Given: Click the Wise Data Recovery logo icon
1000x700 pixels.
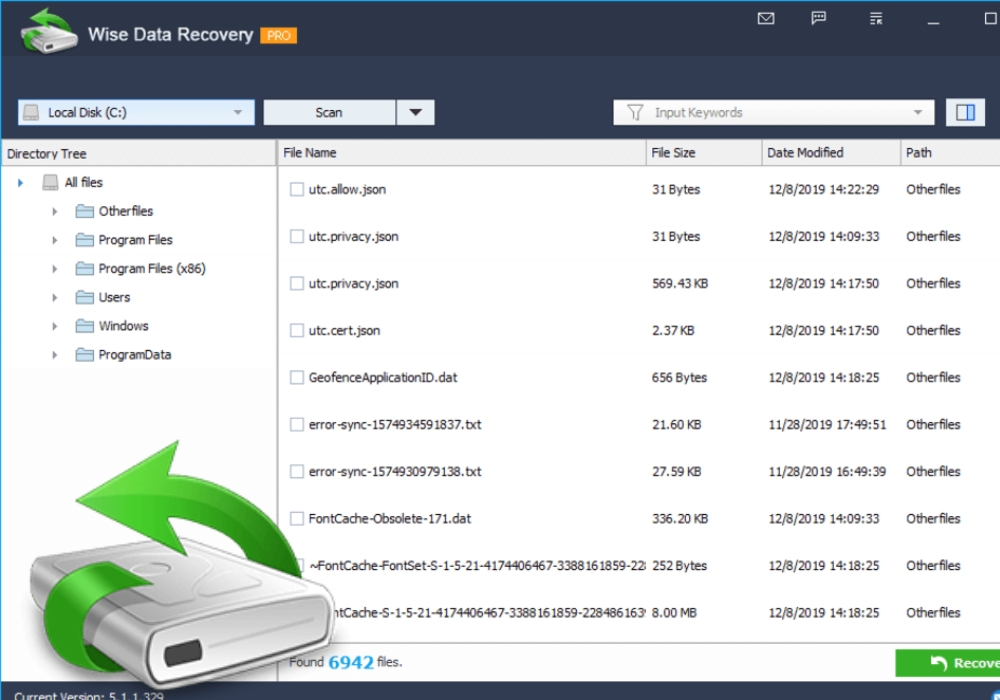Looking at the screenshot, I should pyautogui.click(x=47, y=31).
